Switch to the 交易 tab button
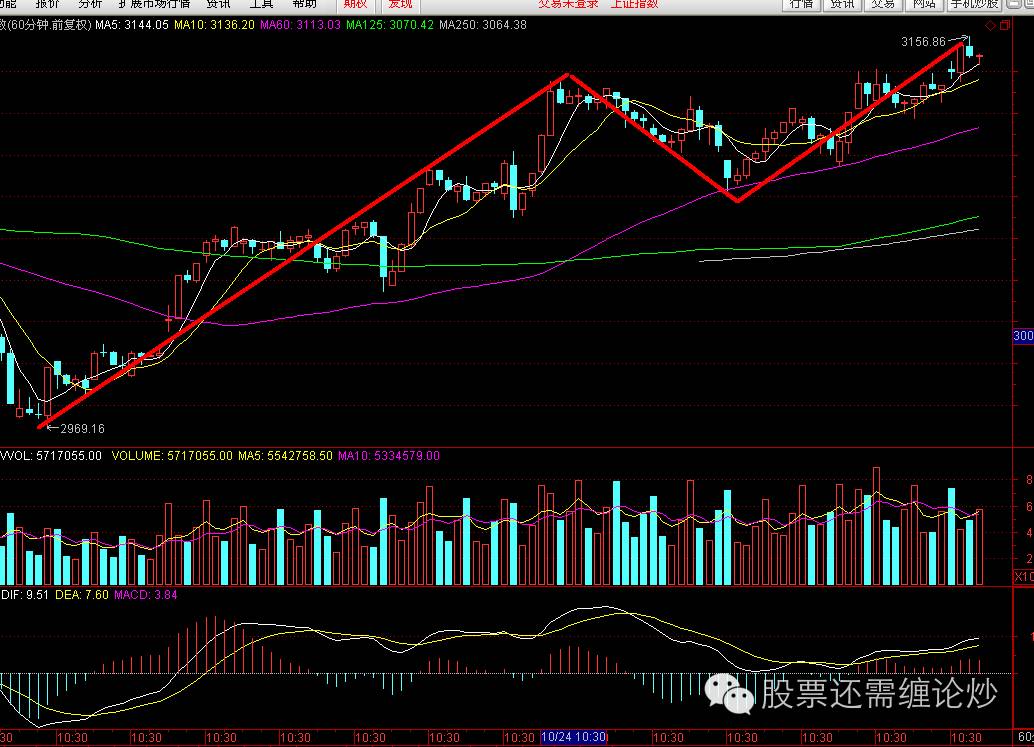 click(883, 5)
